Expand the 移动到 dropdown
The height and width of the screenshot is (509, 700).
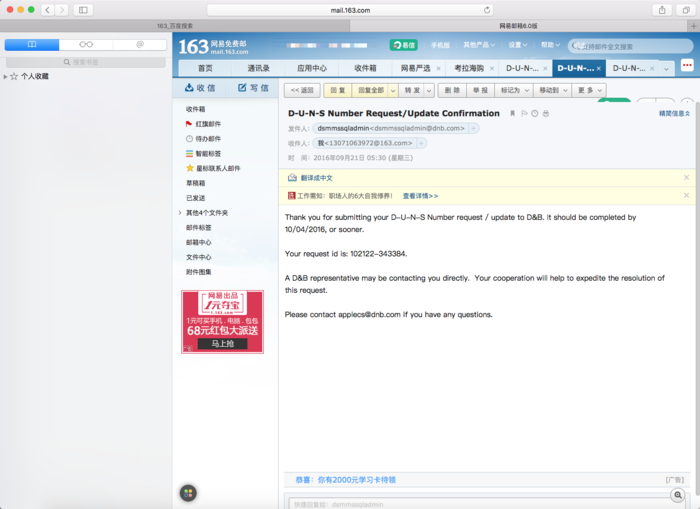[x=553, y=90]
